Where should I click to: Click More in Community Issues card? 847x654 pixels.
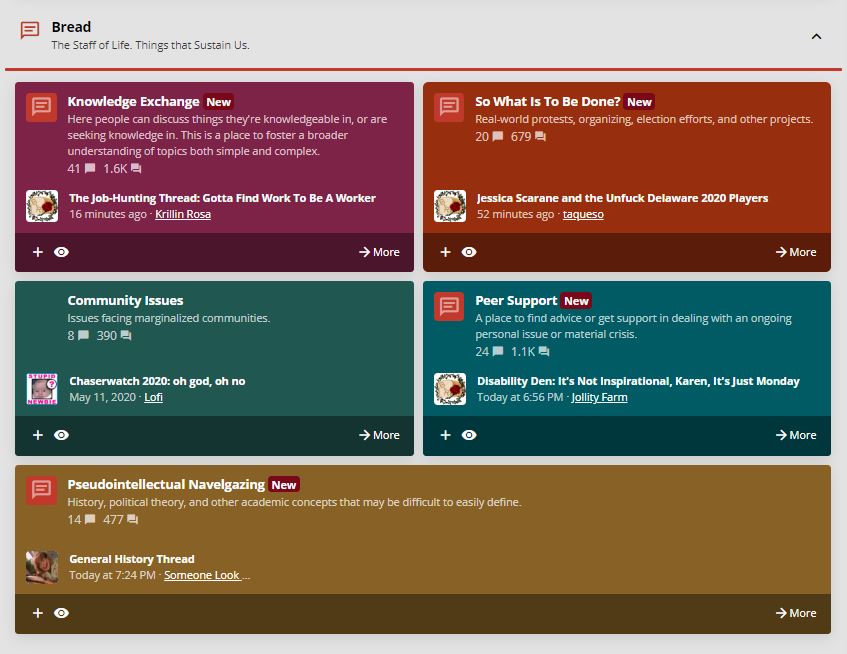point(379,435)
